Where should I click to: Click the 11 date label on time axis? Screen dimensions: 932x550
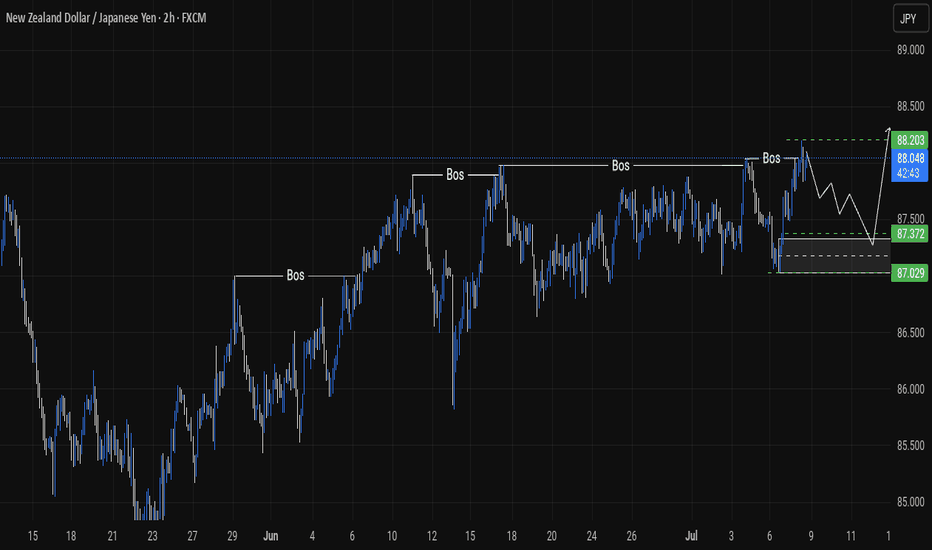pos(851,536)
